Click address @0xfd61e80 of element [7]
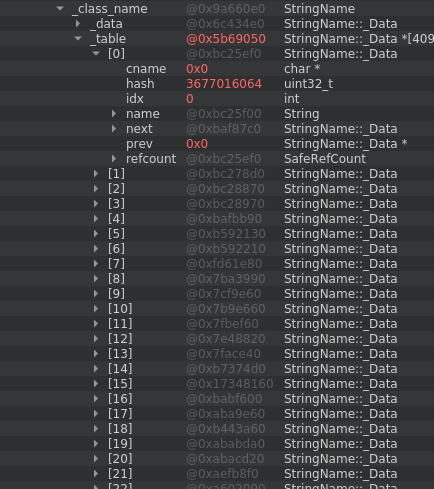Screen dimensions: 434x489 click(224, 264)
